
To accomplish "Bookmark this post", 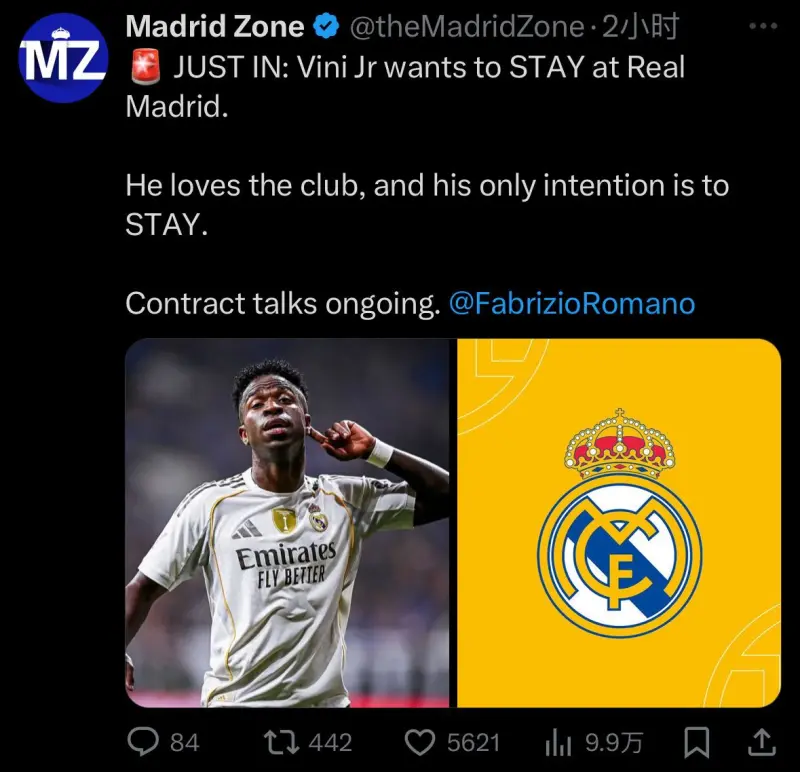I will (696, 742).
